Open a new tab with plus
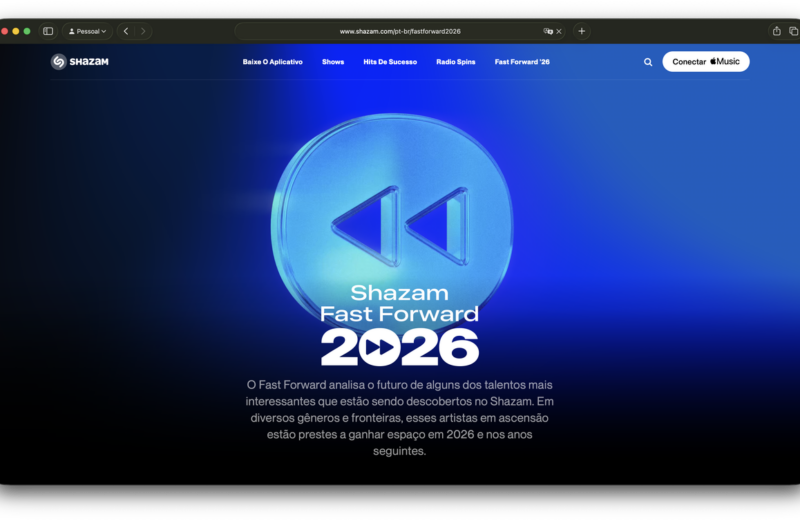The height and width of the screenshot is (521, 800). pos(581,31)
